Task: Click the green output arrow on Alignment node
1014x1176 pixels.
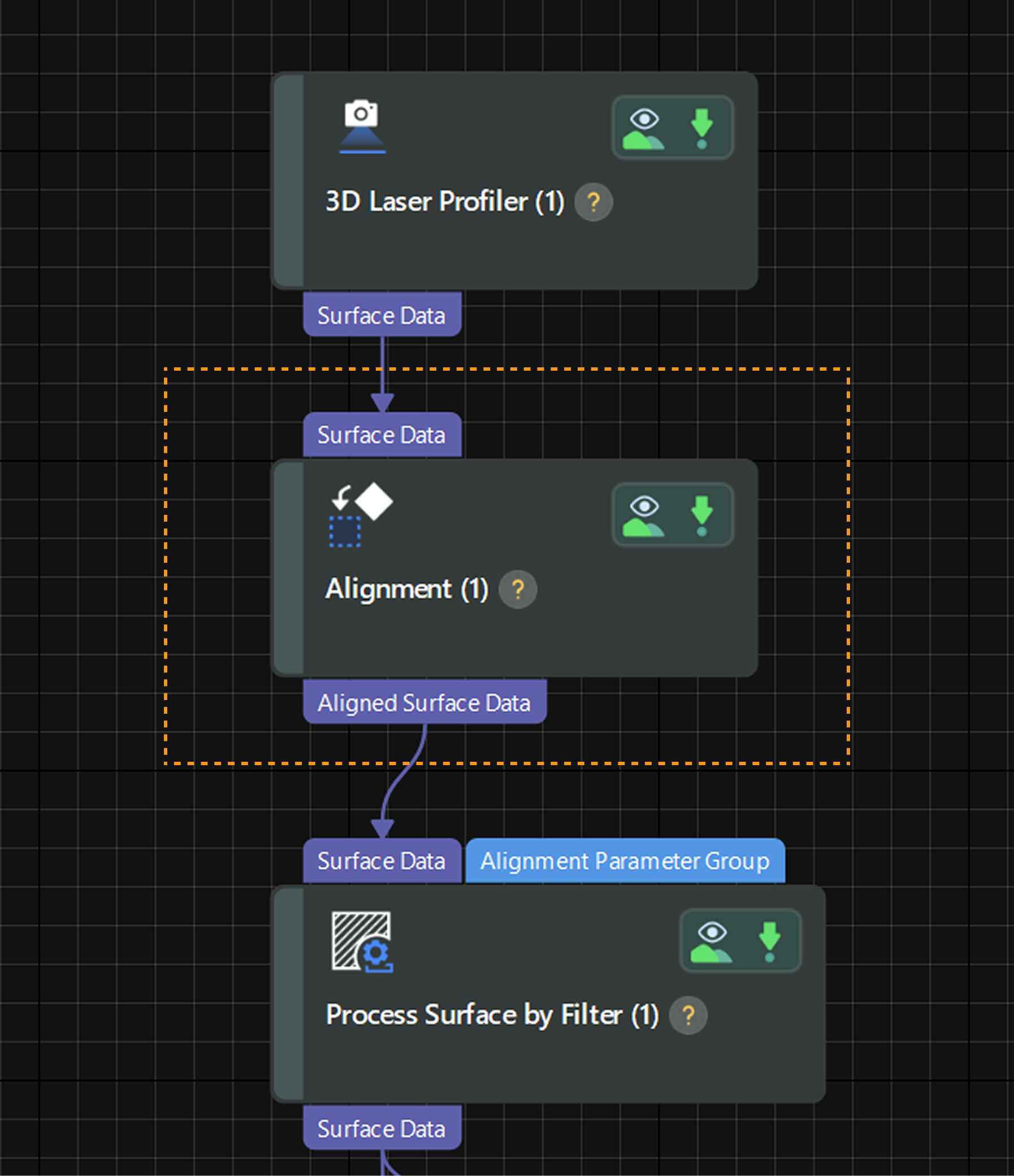Action: click(x=702, y=509)
